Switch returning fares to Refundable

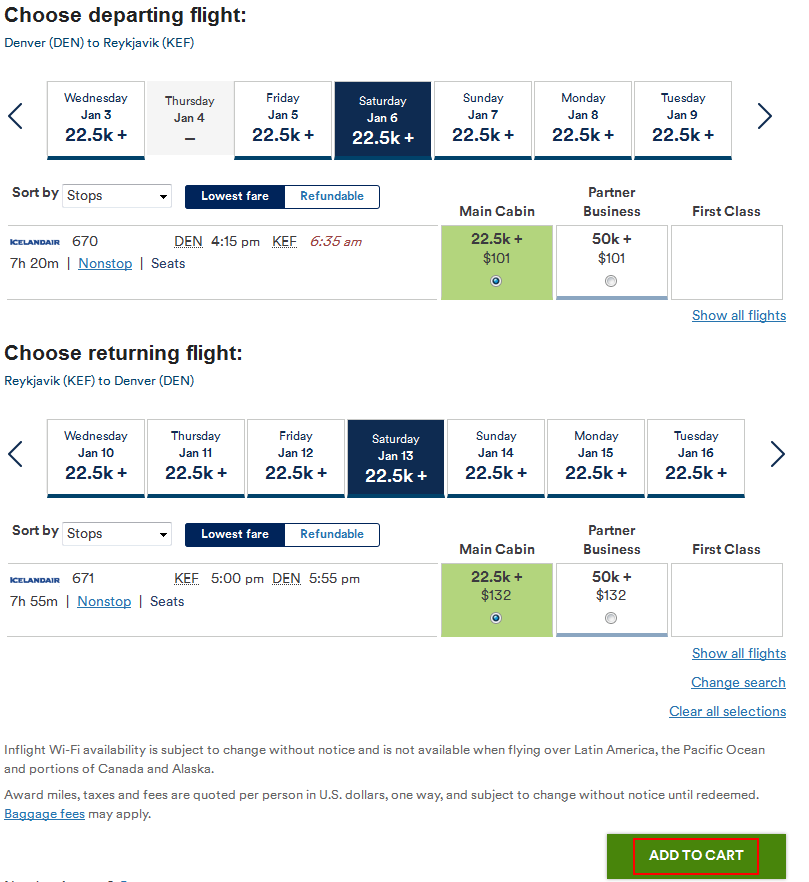332,534
